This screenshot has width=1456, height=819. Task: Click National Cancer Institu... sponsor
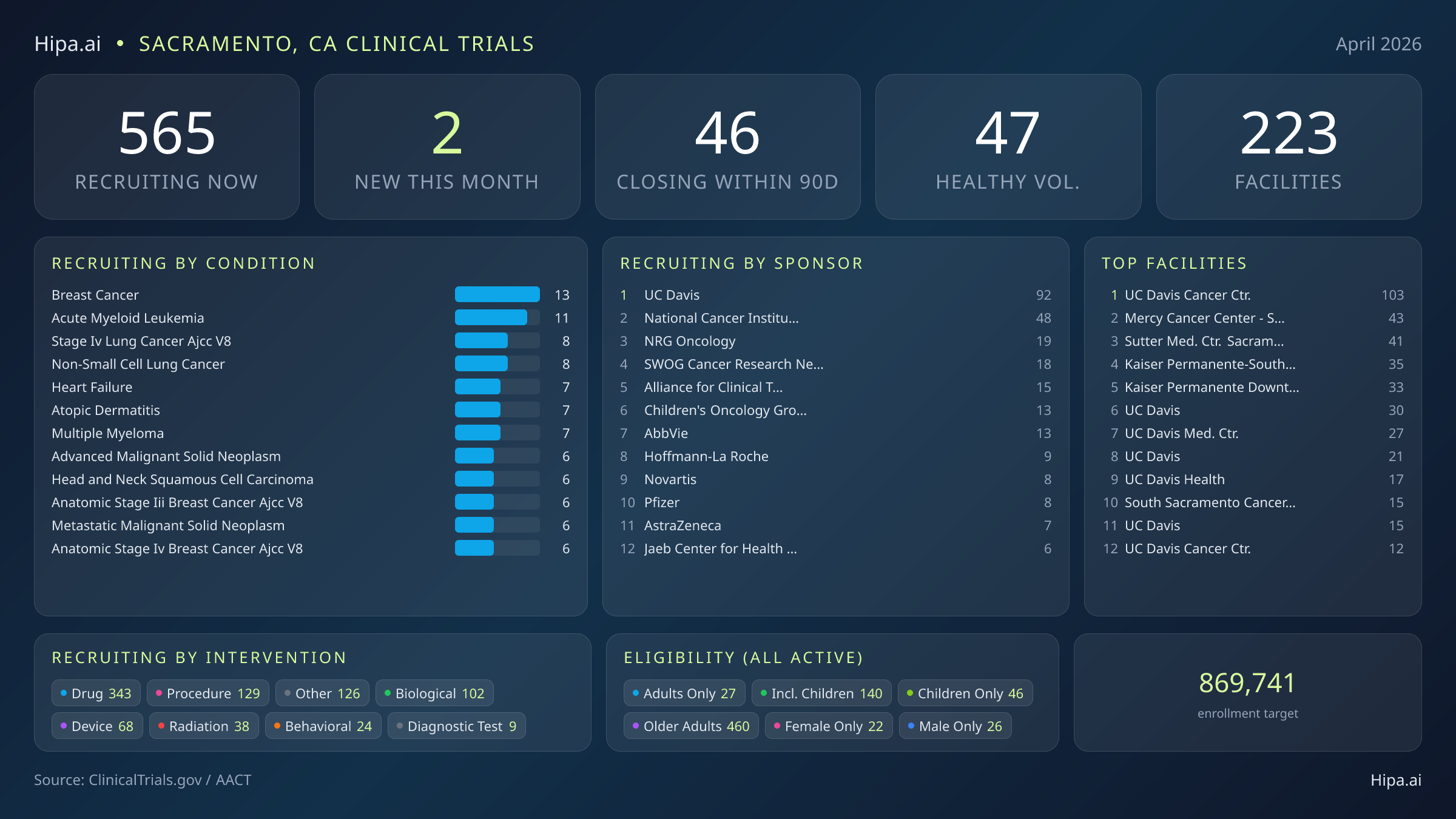coord(835,318)
